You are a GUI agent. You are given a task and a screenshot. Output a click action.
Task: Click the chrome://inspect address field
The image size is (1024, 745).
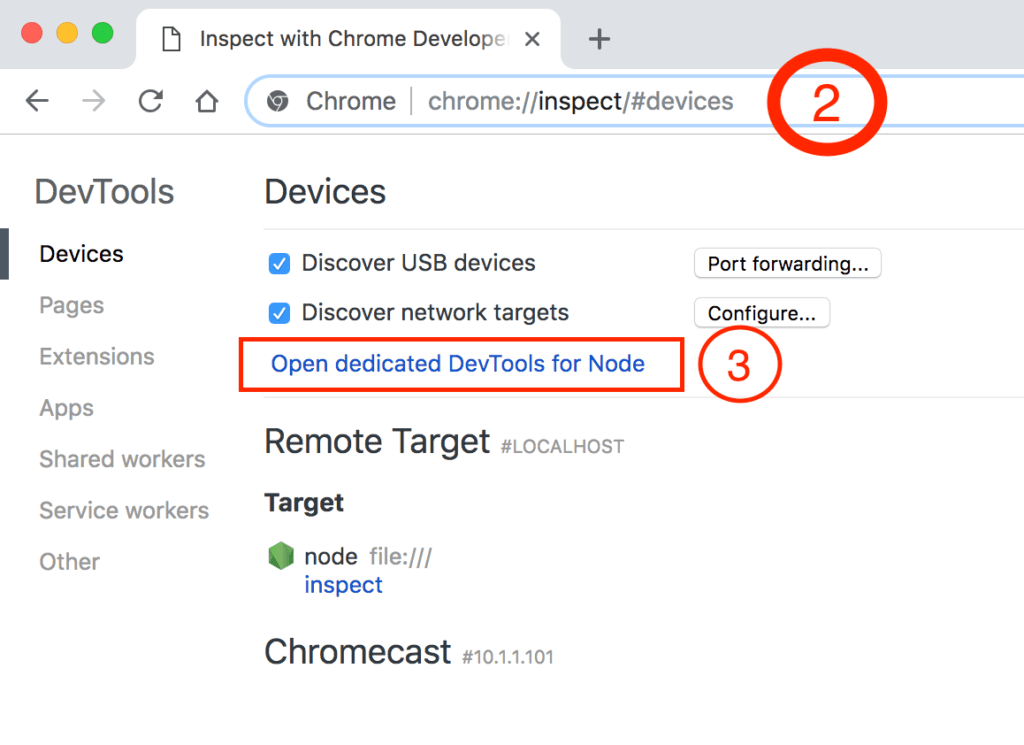click(x=581, y=101)
